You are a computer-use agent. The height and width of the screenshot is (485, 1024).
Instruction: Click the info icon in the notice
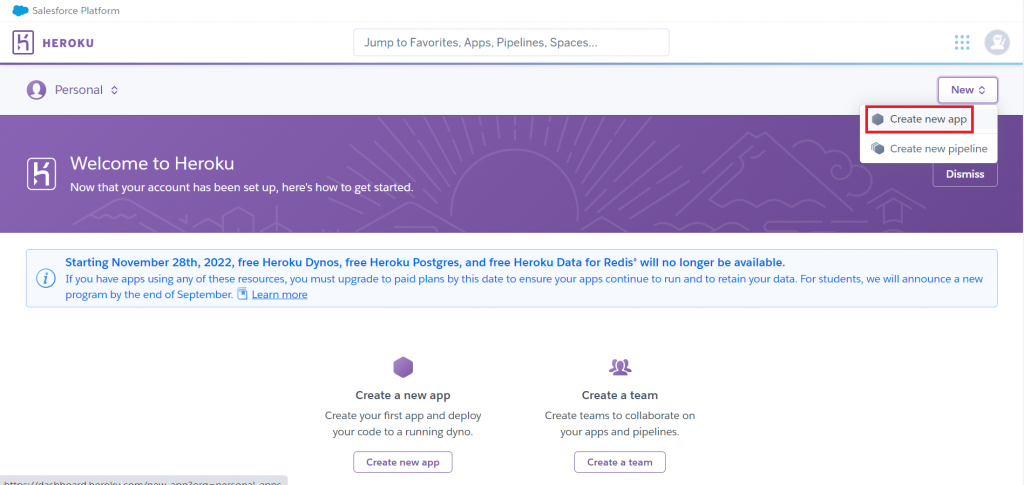[x=45, y=278]
